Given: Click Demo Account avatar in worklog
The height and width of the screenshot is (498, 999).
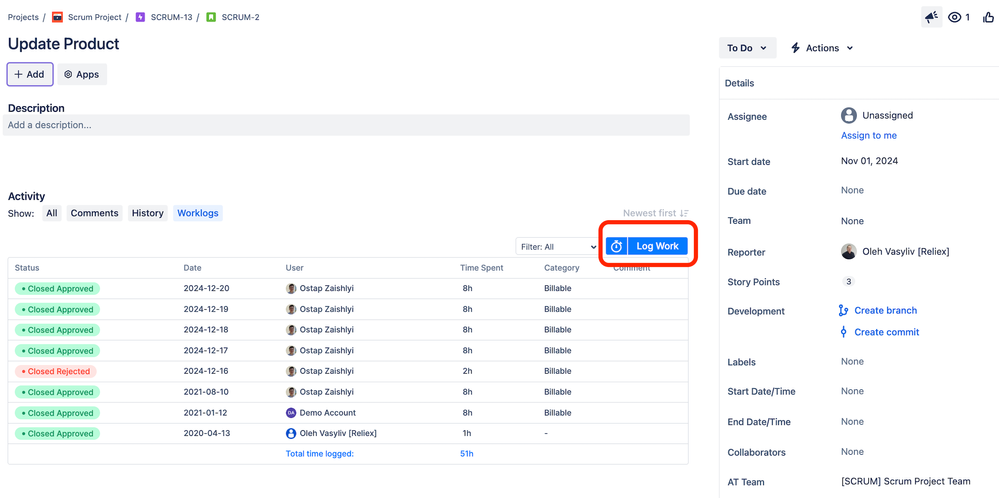Looking at the screenshot, I should 291,413.
